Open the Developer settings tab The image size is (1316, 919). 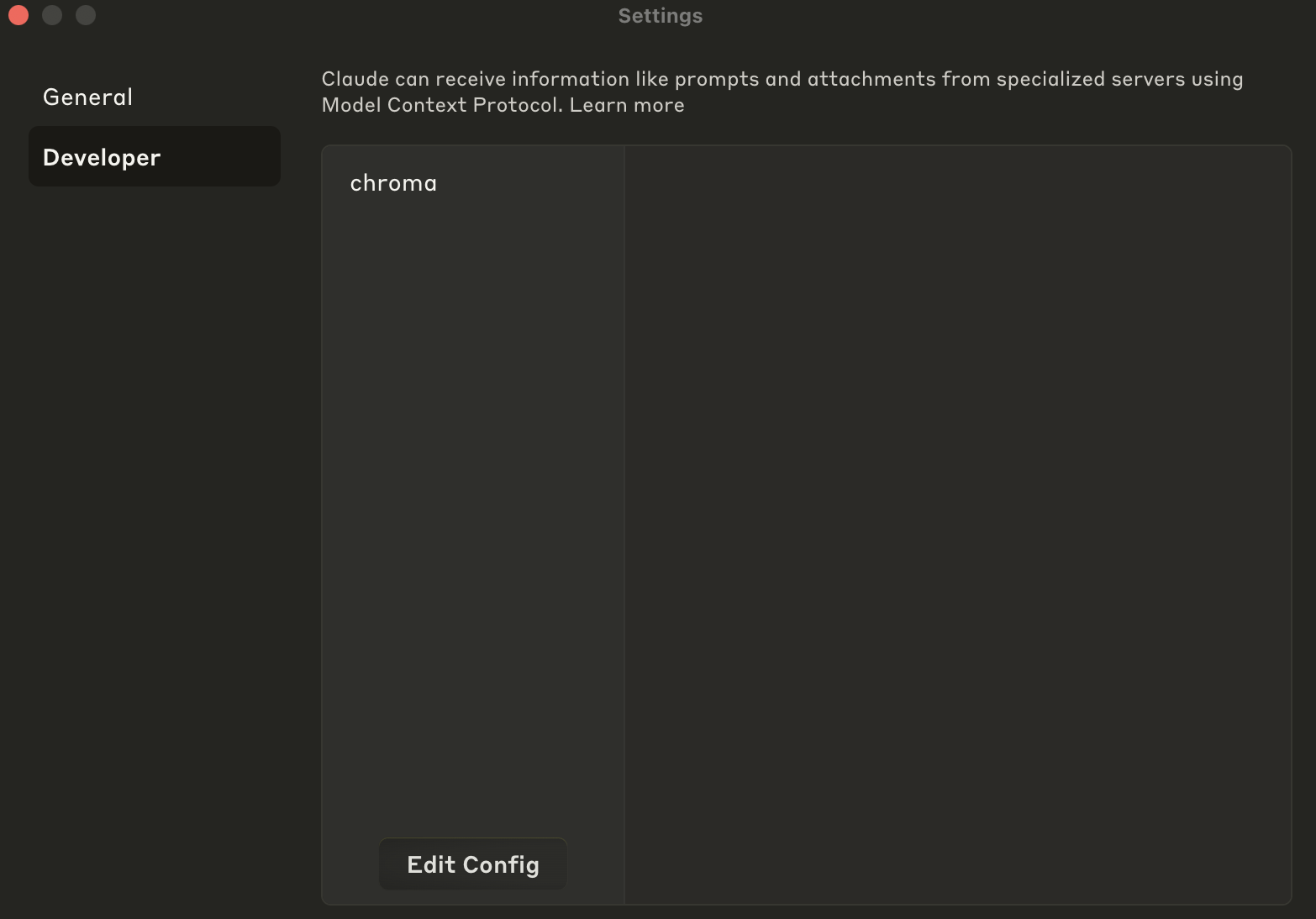101,156
